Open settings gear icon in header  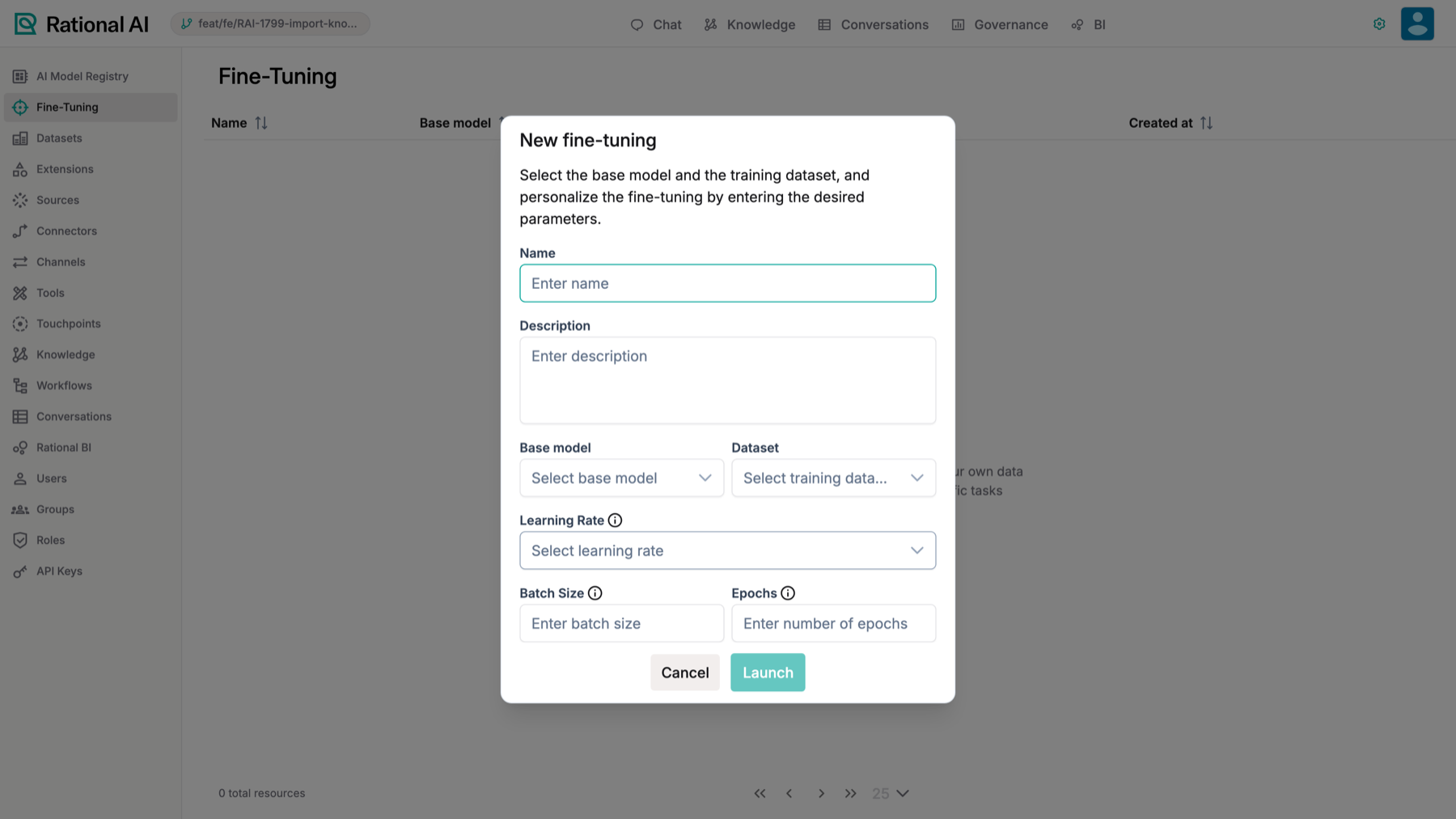1379,24
